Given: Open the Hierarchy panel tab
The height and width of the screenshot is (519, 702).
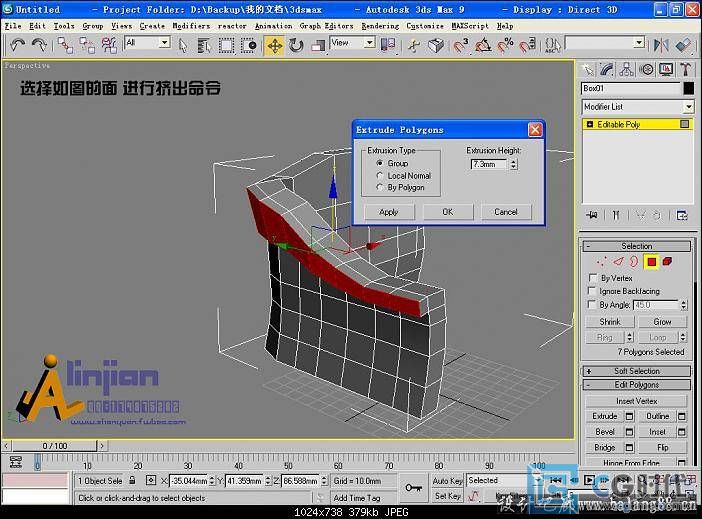Looking at the screenshot, I should pos(626,69).
